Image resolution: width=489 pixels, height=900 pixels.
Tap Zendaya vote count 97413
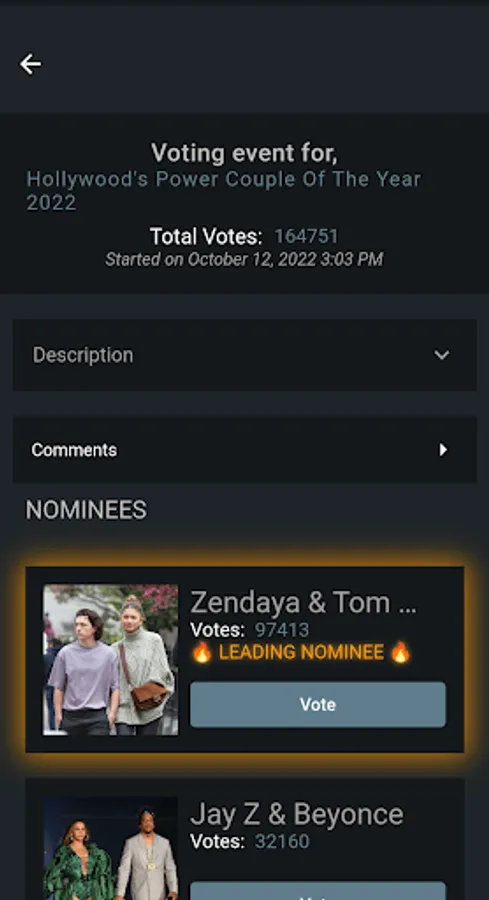click(282, 630)
